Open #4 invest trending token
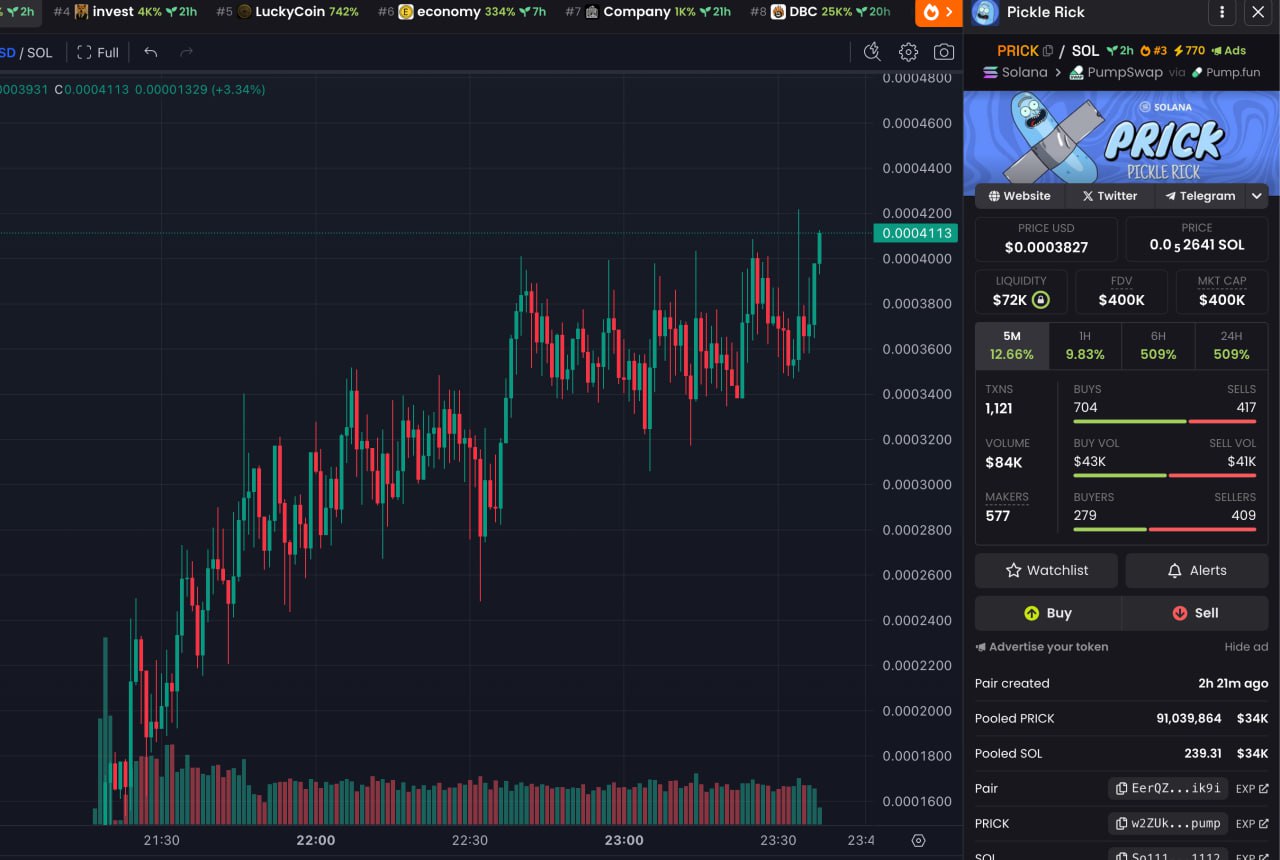Image resolution: width=1280 pixels, height=860 pixels. 125,12
